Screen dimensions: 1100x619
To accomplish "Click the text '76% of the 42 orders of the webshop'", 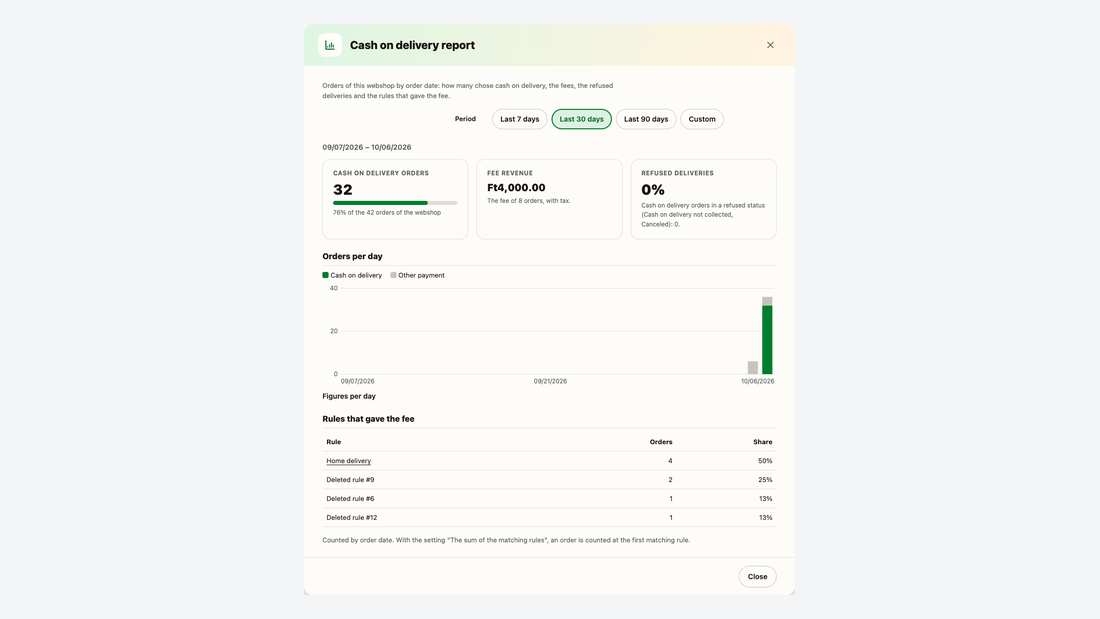I will 387,213.
